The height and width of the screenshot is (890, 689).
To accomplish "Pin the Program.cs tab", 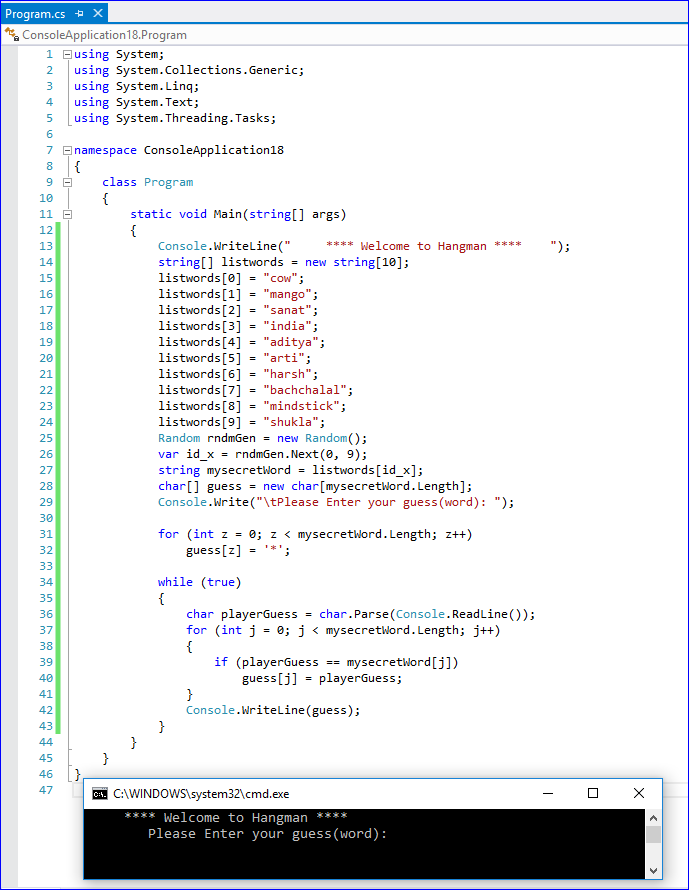I will click(x=79, y=14).
